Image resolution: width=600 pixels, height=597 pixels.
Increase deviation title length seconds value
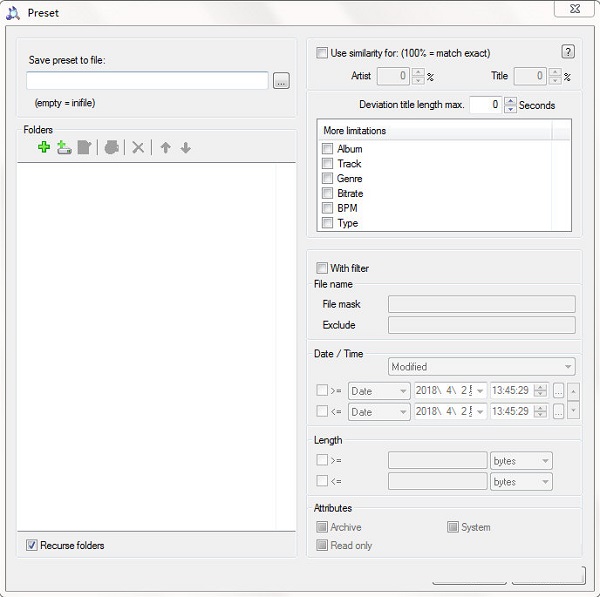[511, 100]
